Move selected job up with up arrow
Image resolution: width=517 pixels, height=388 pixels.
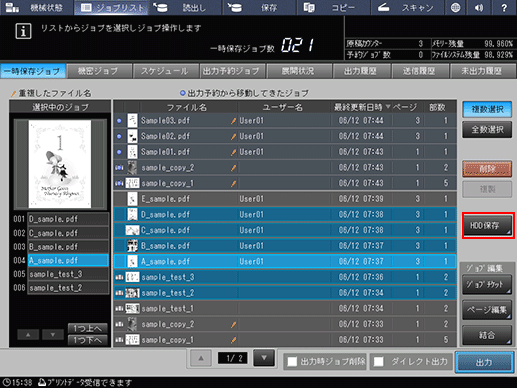click(x=28, y=334)
